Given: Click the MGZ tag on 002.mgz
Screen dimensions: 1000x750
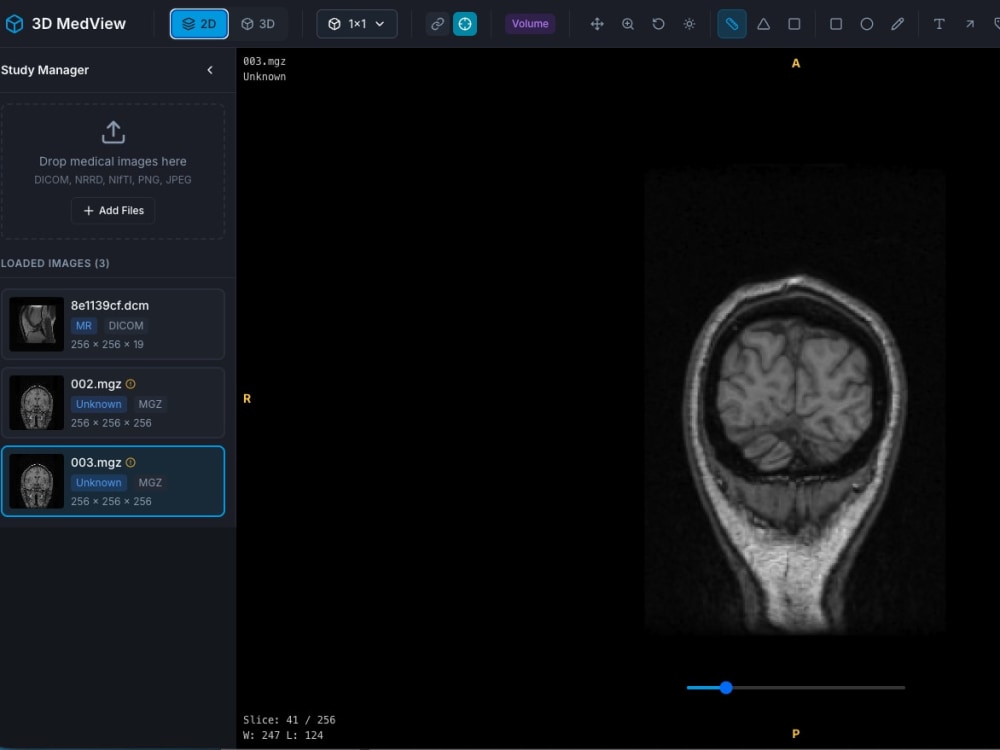Looking at the screenshot, I should pyautogui.click(x=150, y=404).
